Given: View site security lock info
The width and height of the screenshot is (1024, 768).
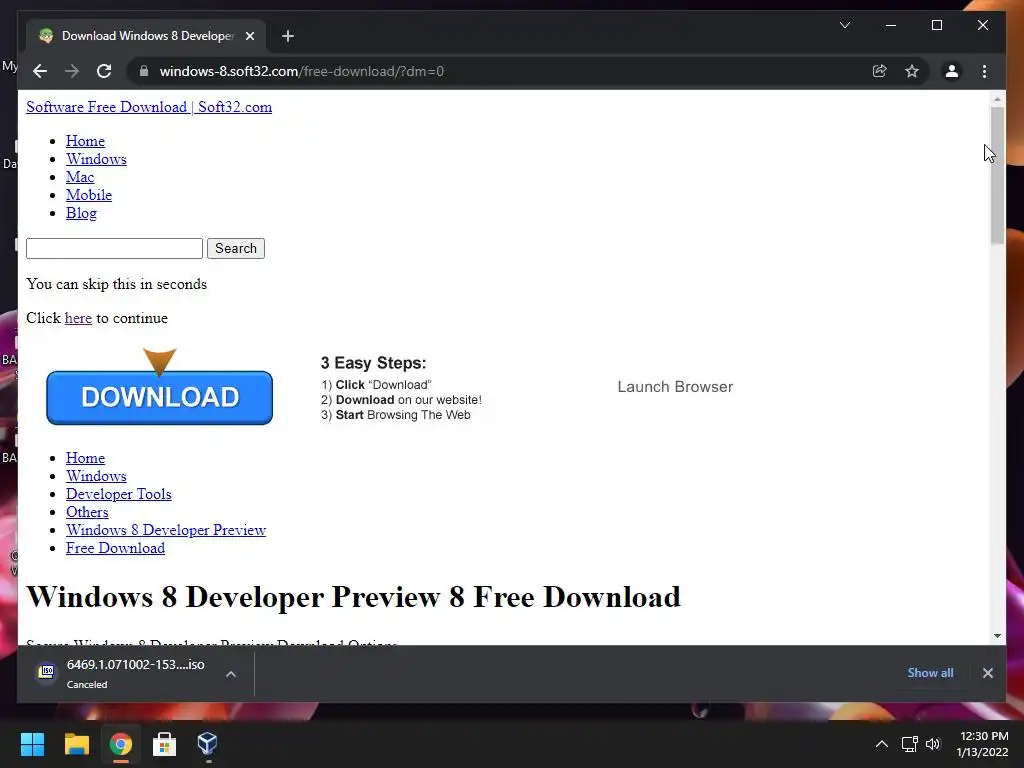Looking at the screenshot, I should [144, 71].
